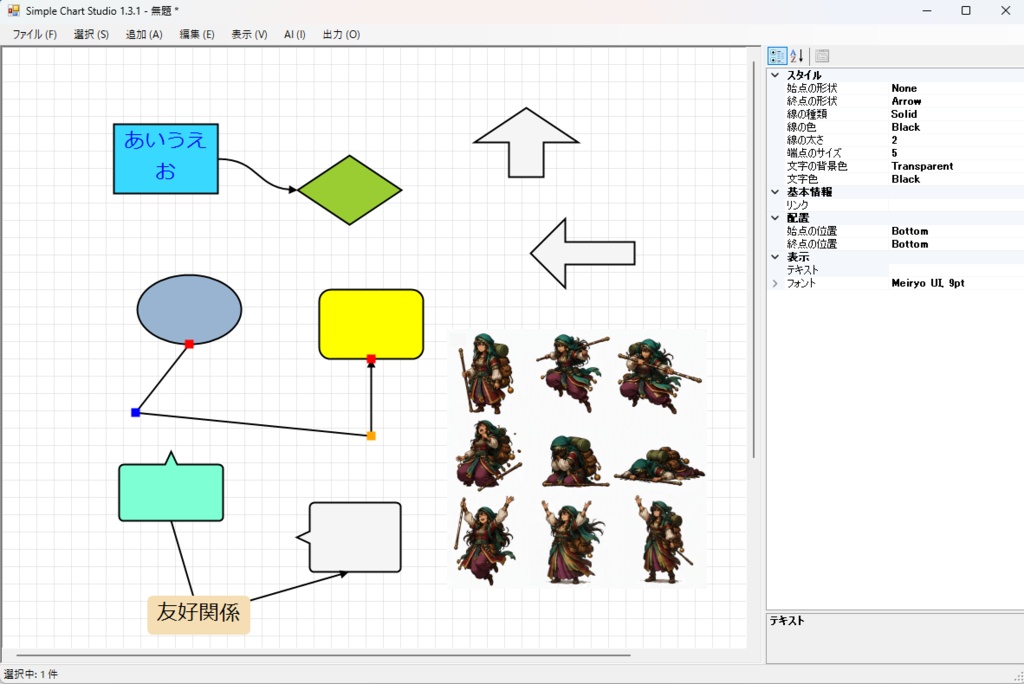1024x684 pixels.
Task: Click the 端点のサイズ value field
Action: (x=956, y=153)
